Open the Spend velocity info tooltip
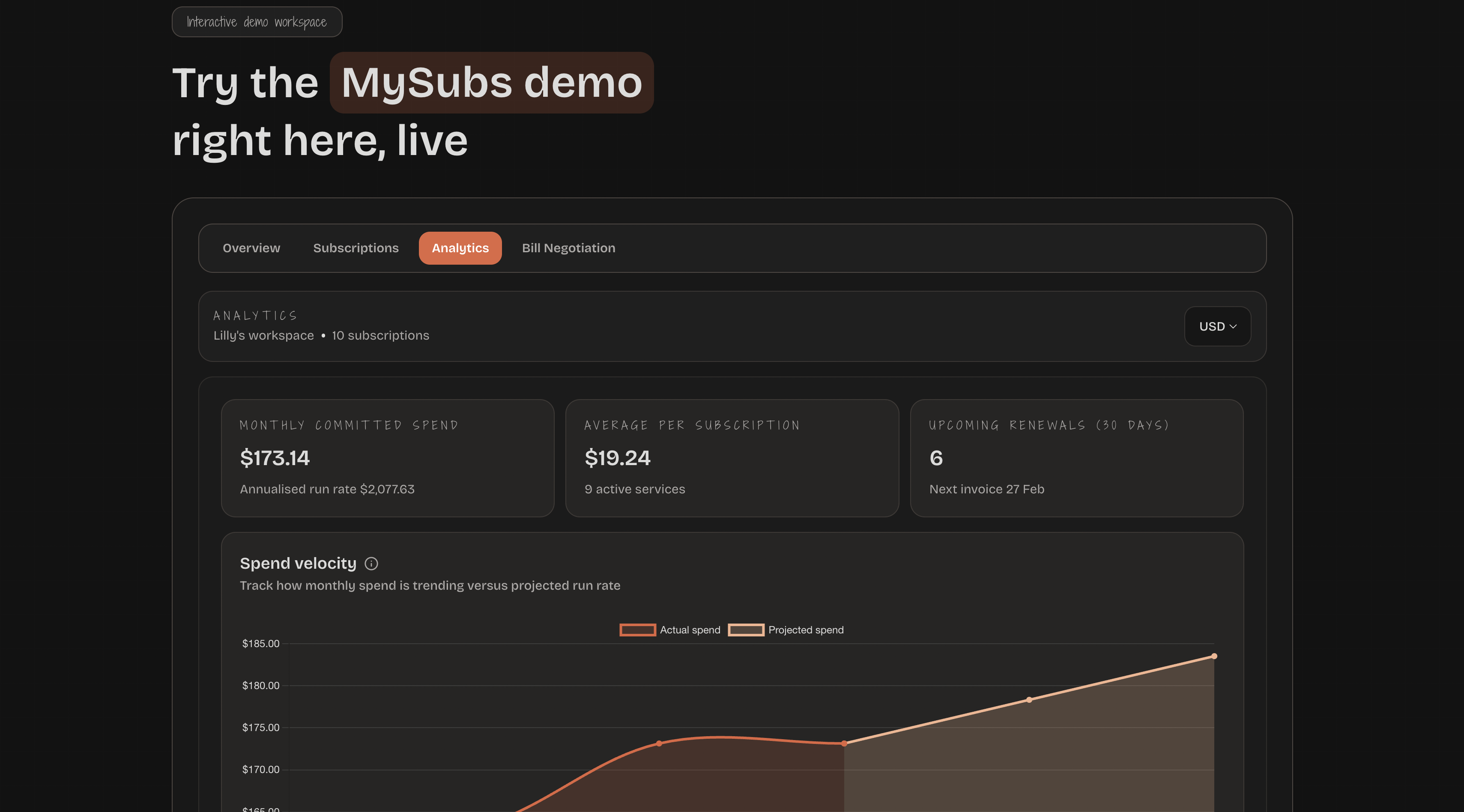 [372, 564]
